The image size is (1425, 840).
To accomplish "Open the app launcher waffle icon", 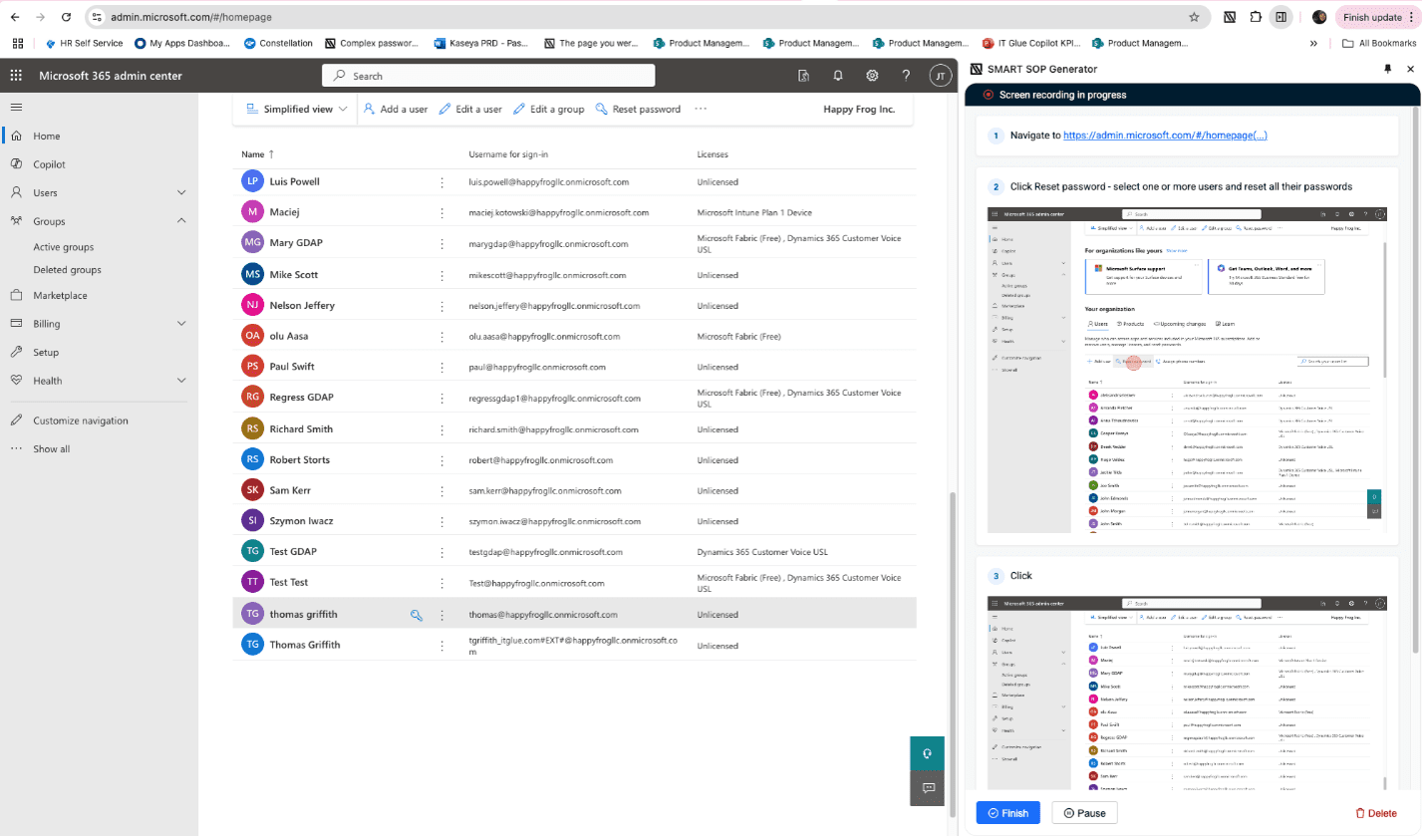I will [x=16, y=76].
